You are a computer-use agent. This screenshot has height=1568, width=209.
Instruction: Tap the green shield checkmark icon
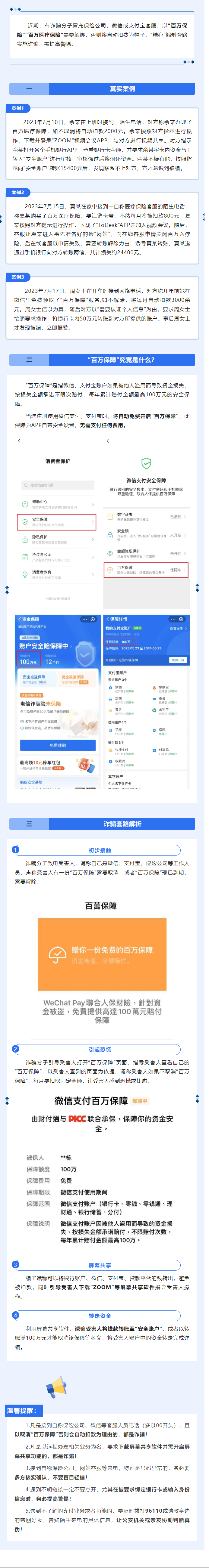click(146, 463)
